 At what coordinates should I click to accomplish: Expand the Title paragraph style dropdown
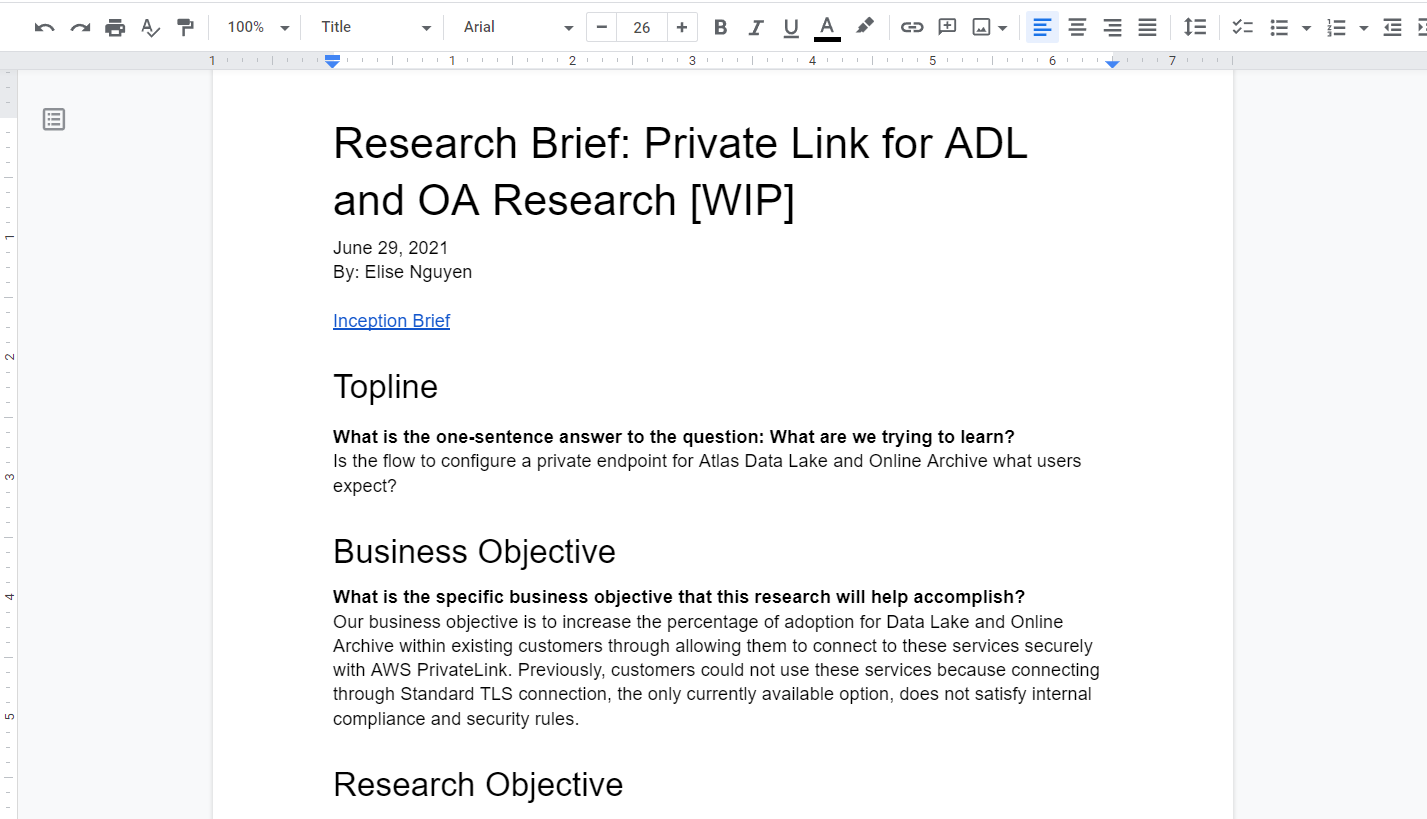(376, 27)
